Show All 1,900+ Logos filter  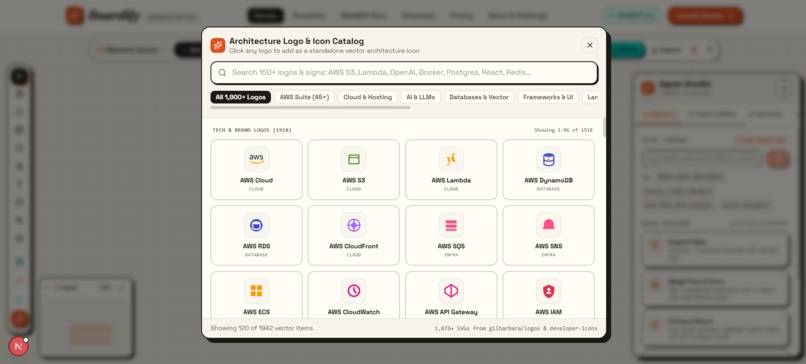[241, 97]
